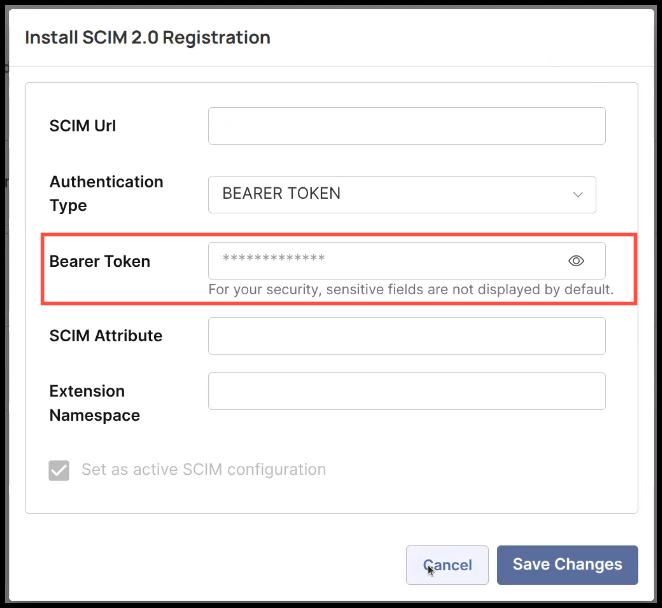The height and width of the screenshot is (608, 662).
Task: Toggle 'Set as active SCIM configuration' checkbox
Action: (59, 470)
